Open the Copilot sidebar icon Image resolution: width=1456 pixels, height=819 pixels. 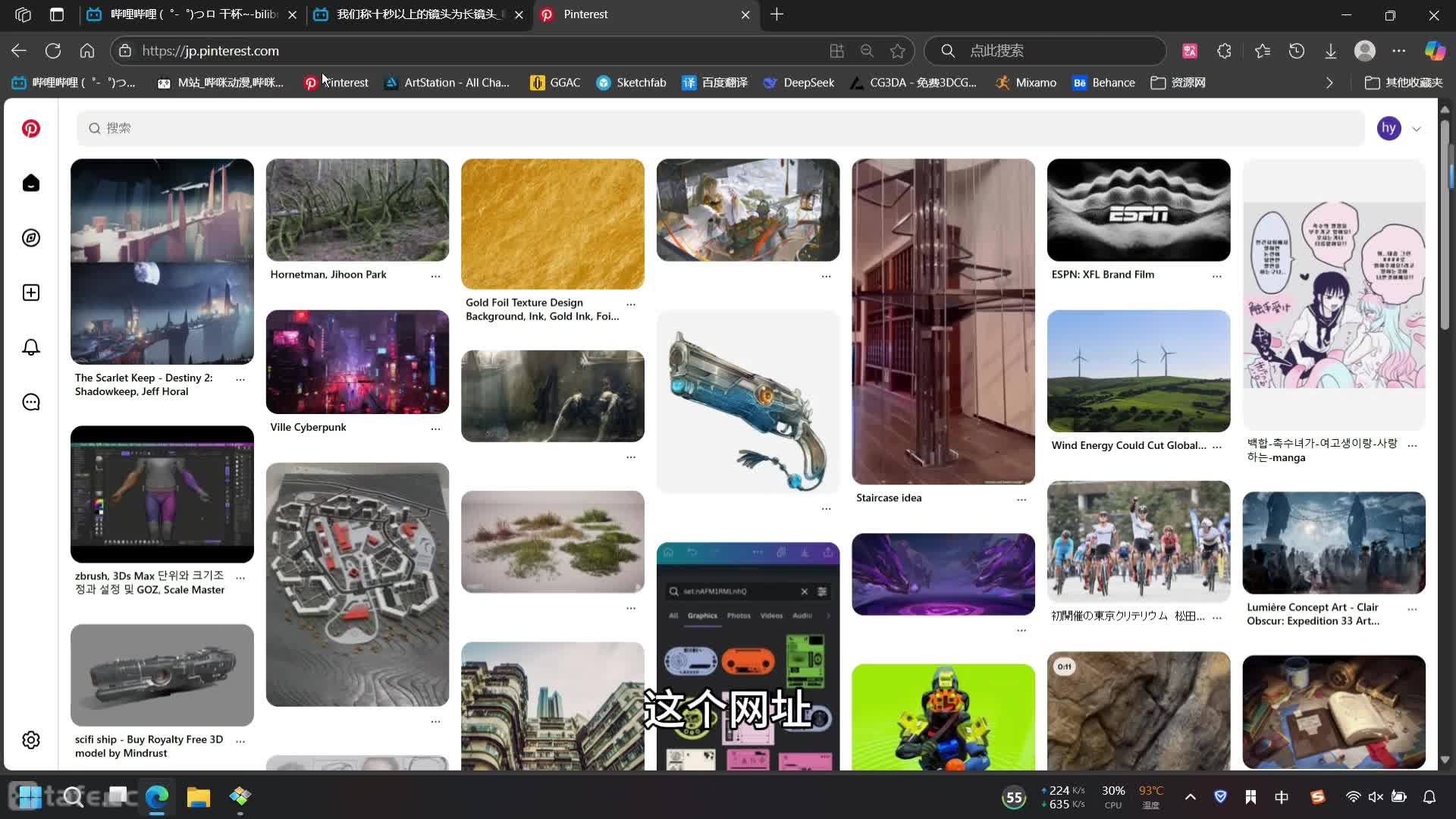coord(1435,51)
